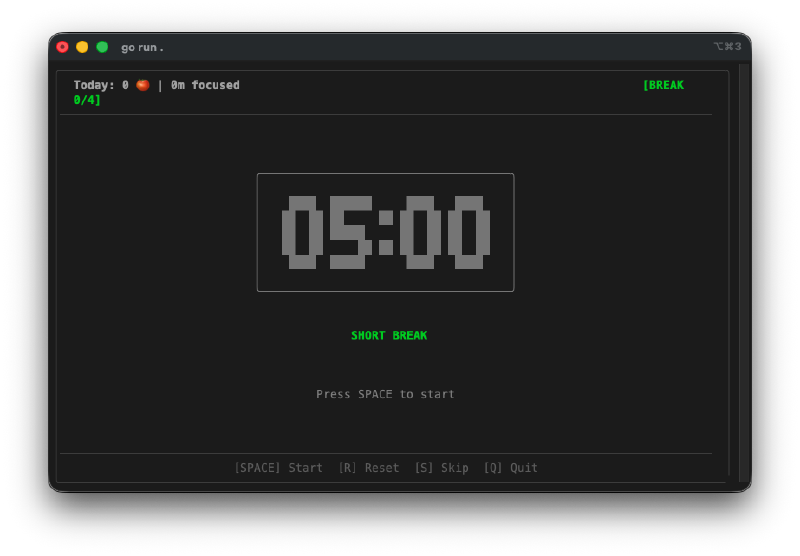Click the terminal's vertical scrollbar track
This screenshot has width=800, height=556.
click(x=743, y=270)
